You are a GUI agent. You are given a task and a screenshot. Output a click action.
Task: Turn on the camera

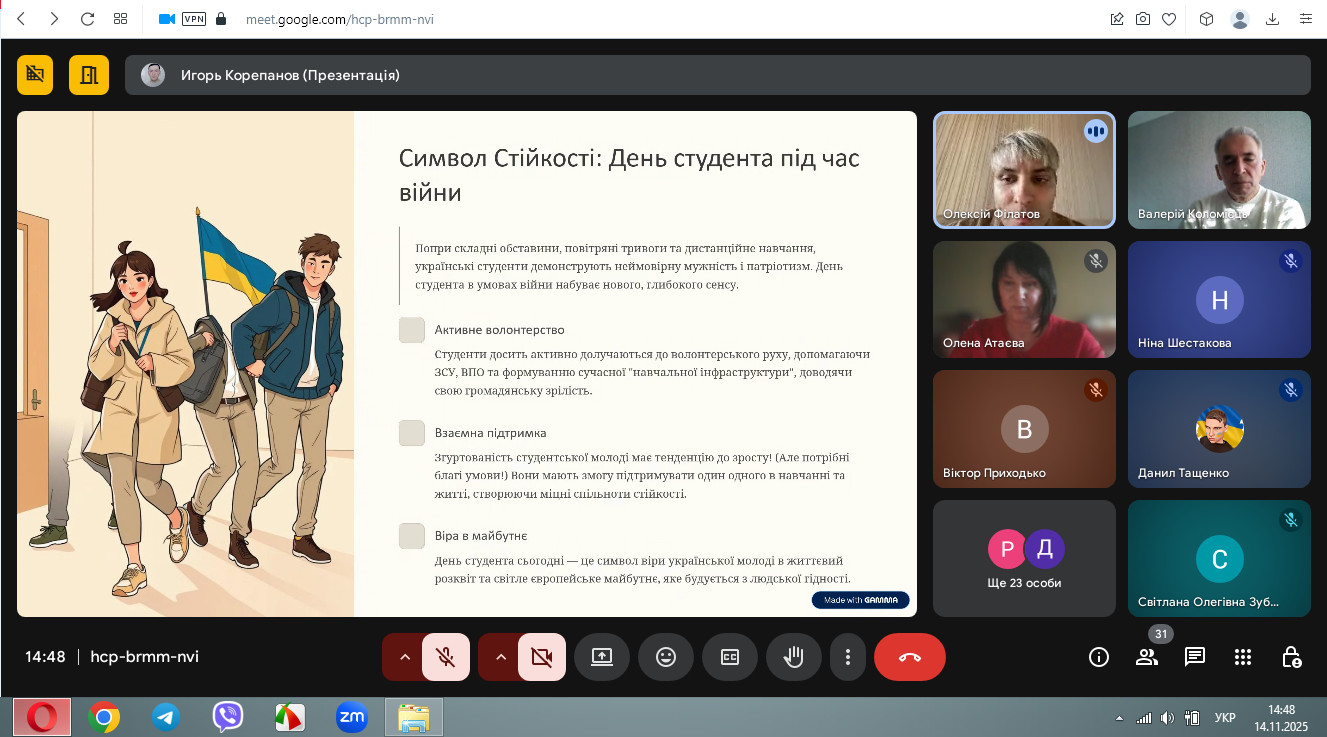[x=542, y=657]
